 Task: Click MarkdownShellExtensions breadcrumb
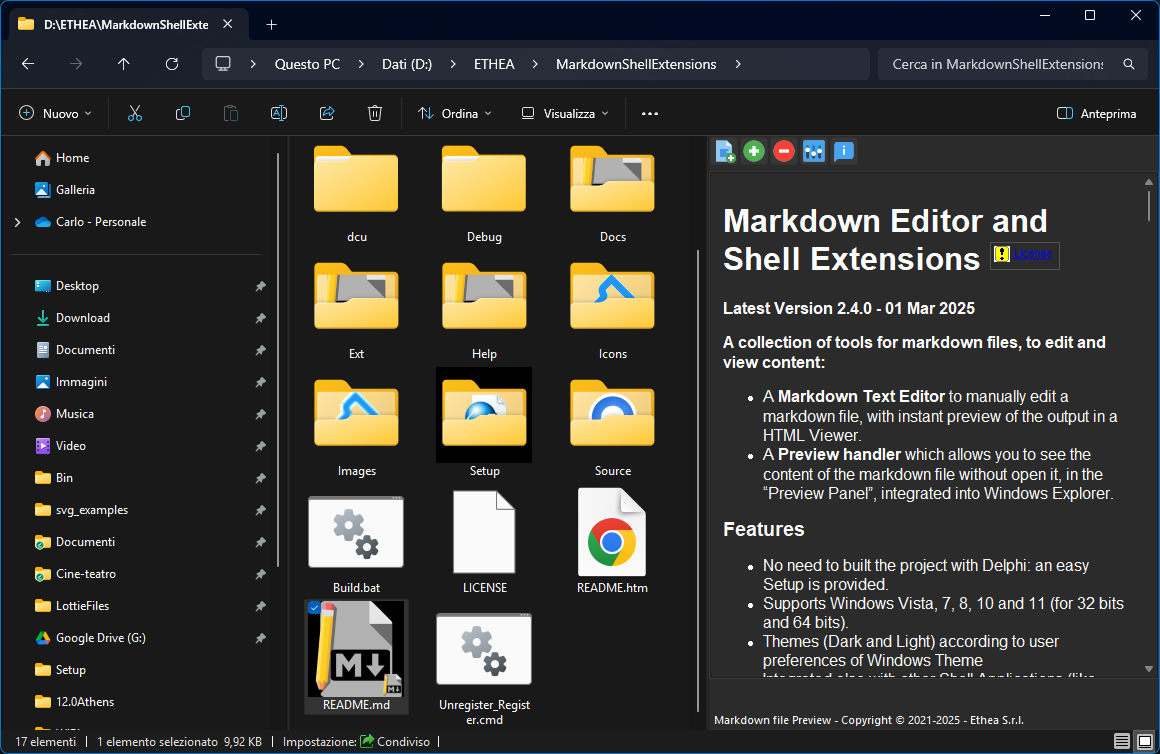point(636,64)
